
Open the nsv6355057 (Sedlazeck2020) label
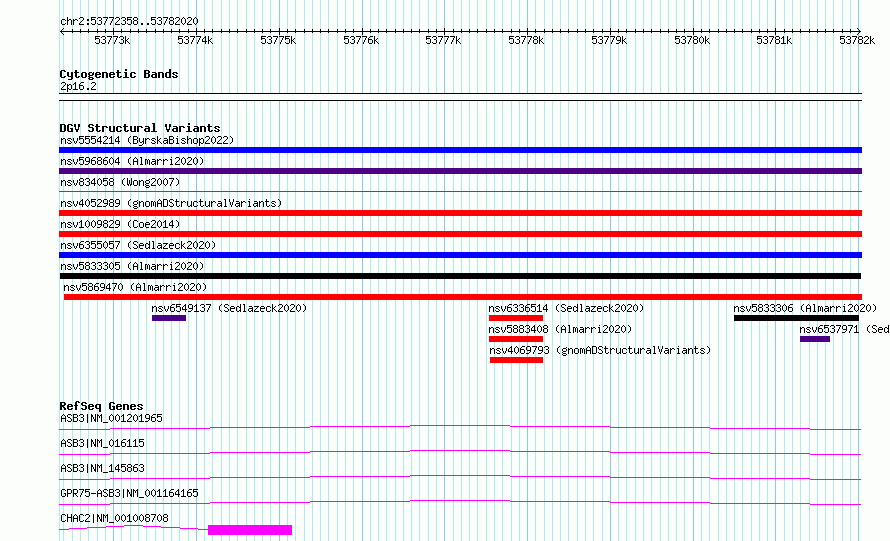click(x=138, y=245)
